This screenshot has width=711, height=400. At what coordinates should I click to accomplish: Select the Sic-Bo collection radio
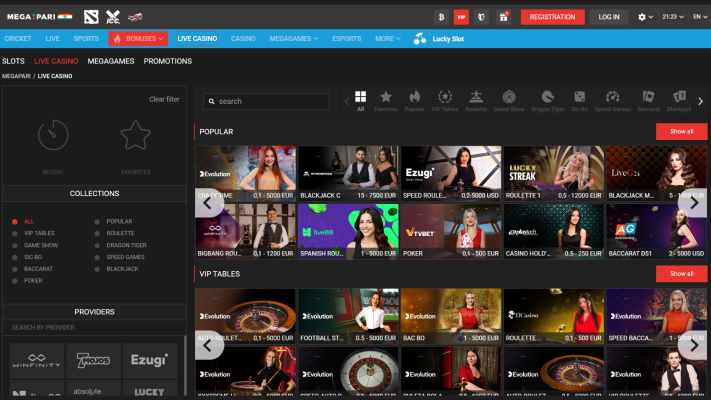[15, 257]
